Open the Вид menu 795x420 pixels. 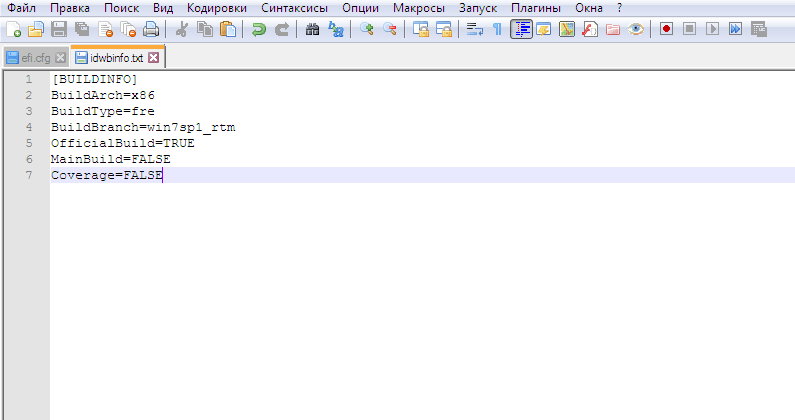point(163,8)
